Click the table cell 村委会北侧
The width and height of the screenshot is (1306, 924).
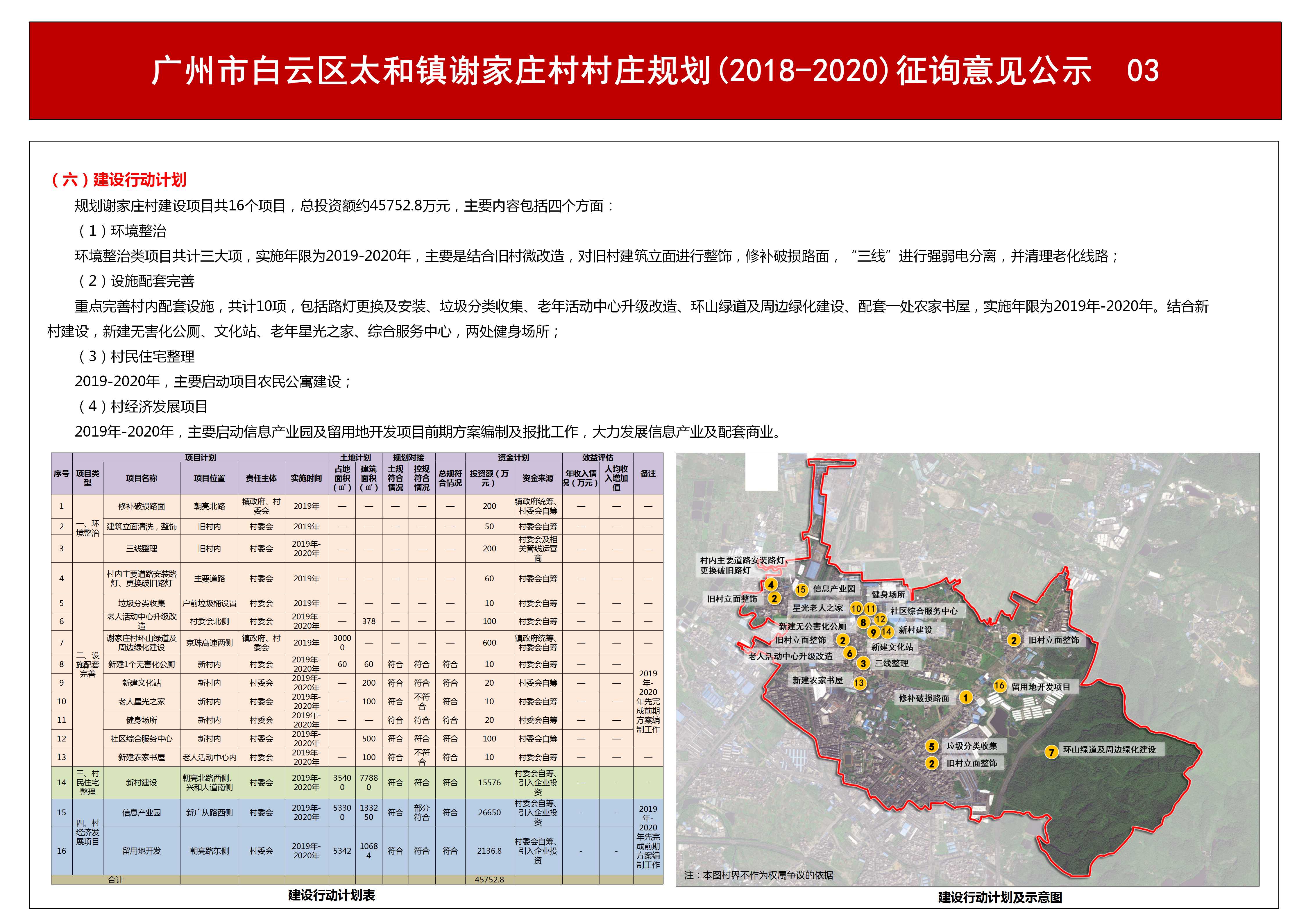click(x=209, y=622)
